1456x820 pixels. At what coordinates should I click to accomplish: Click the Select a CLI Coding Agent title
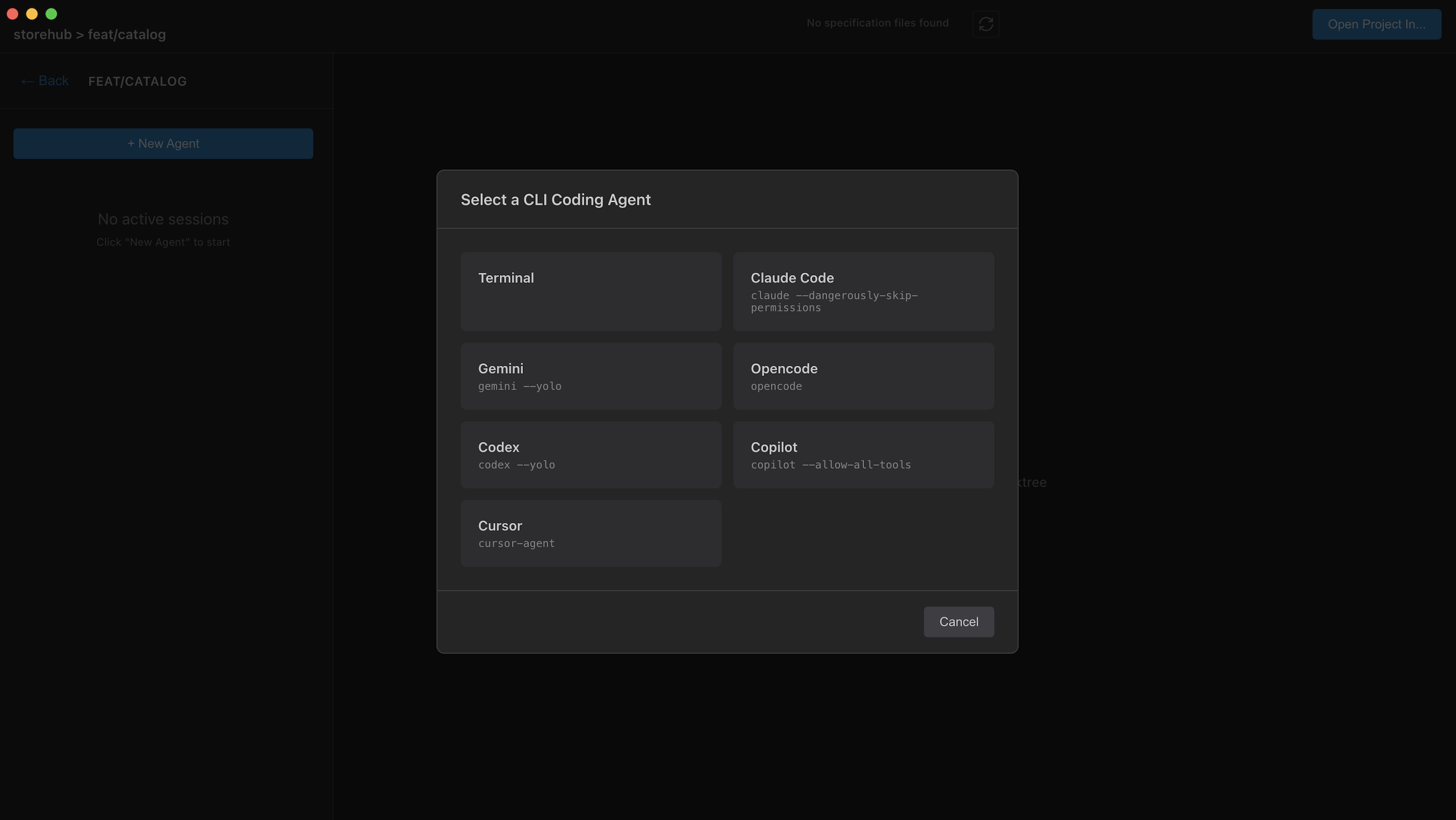tap(556, 199)
